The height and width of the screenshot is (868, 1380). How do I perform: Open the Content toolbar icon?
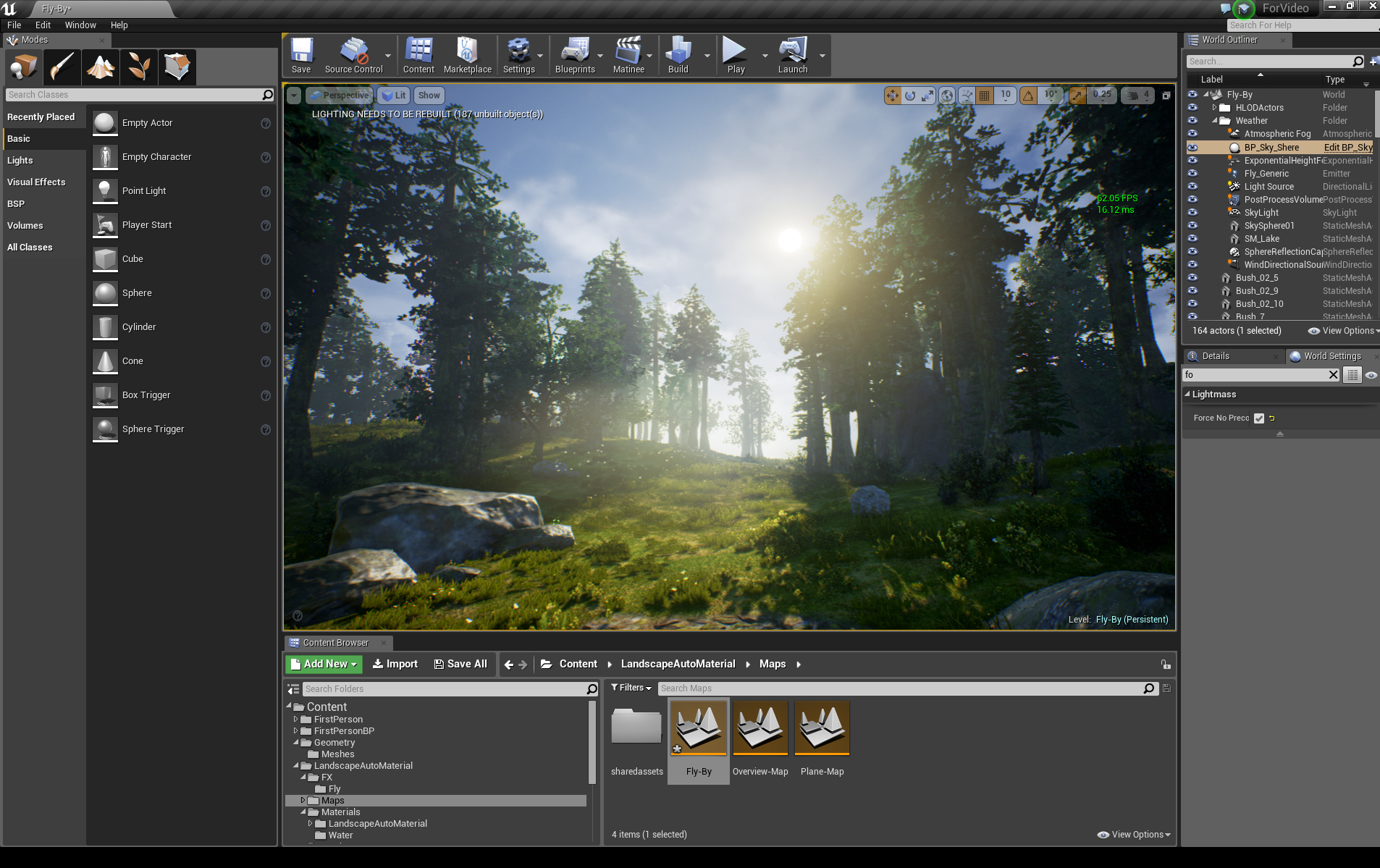pos(418,56)
